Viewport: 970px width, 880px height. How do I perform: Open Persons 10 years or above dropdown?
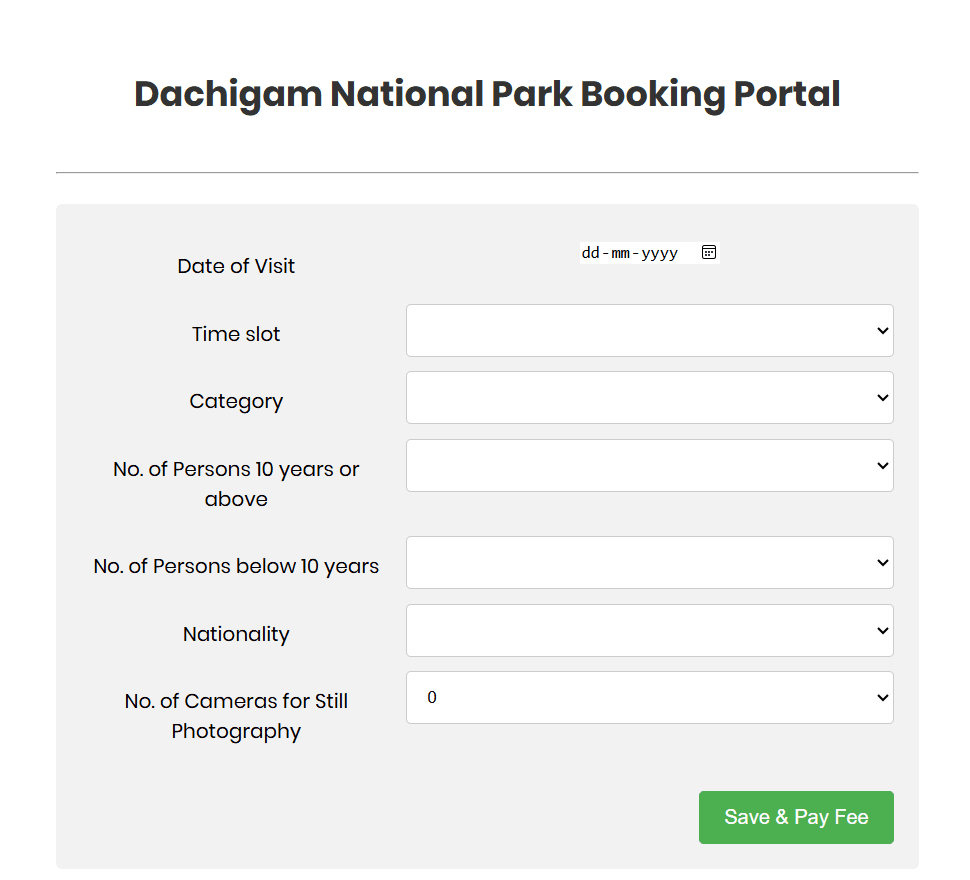click(x=649, y=466)
